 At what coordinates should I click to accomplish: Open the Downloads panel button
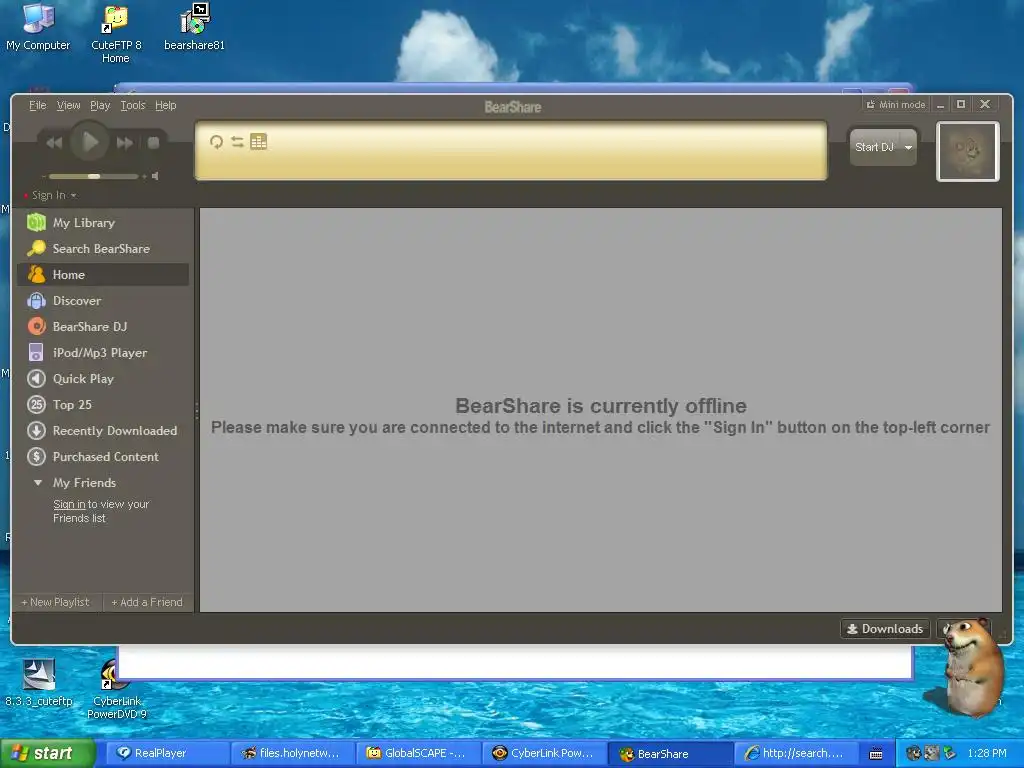(885, 629)
